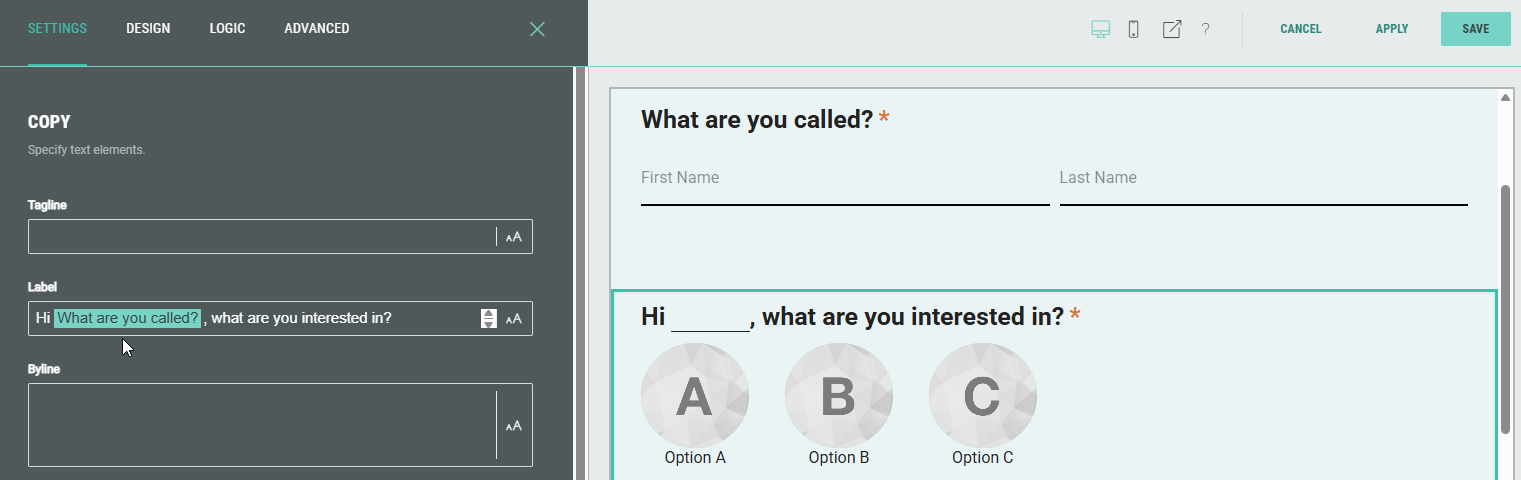Switch to mobile preview icon
Viewport: 1521px width, 480px height.
pyautogui.click(x=1133, y=29)
